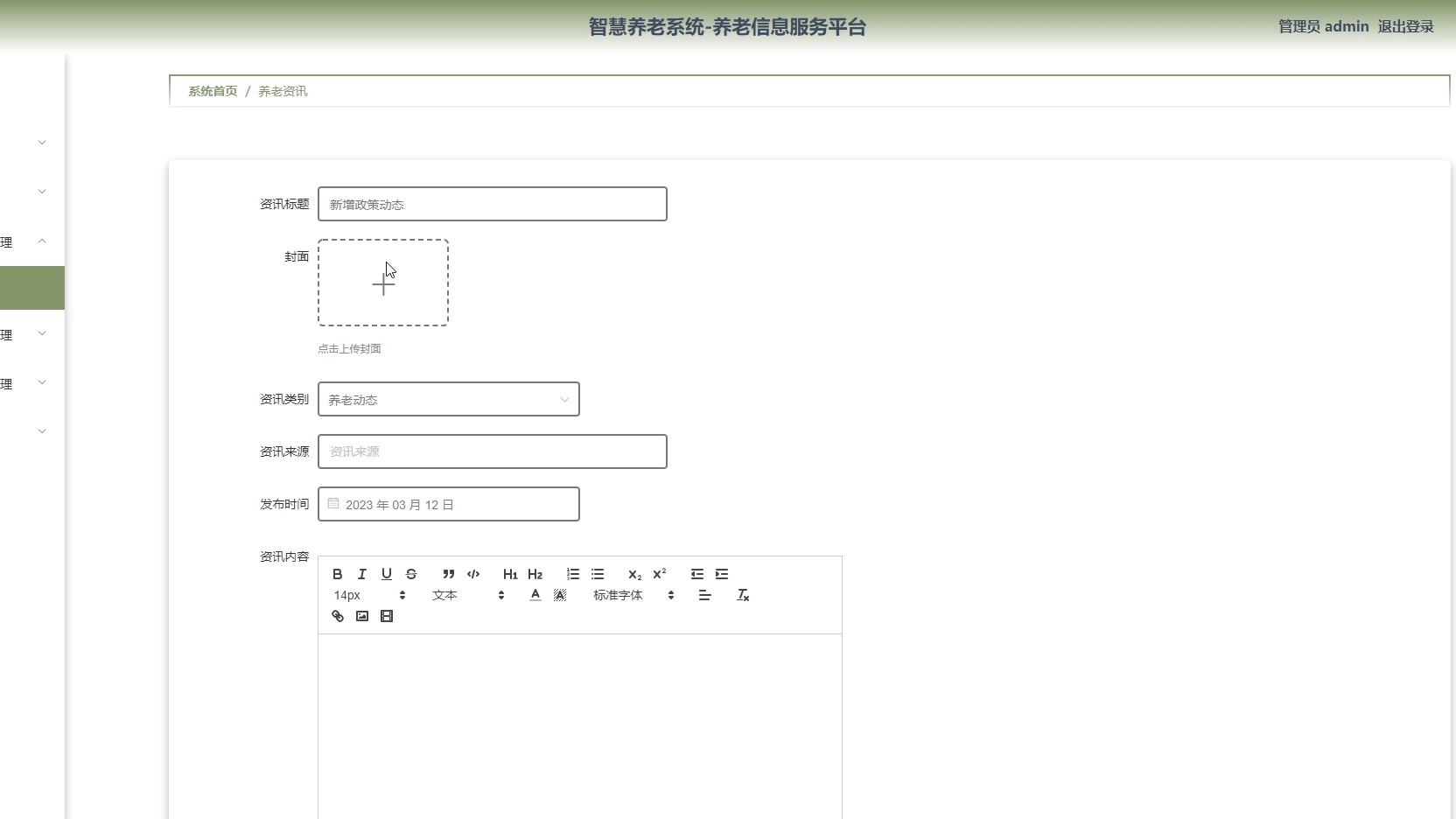Apply superscript formatting
This screenshot has width=1456, height=819.
[x=660, y=574]
